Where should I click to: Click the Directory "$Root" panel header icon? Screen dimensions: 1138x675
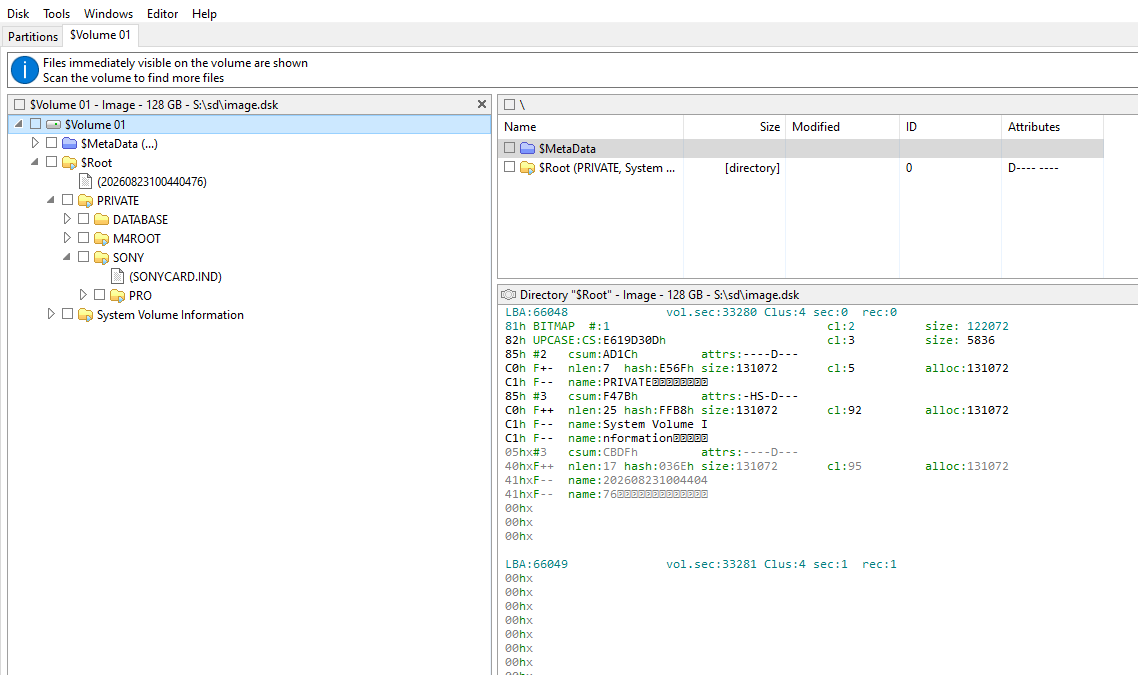pos(509,295)
